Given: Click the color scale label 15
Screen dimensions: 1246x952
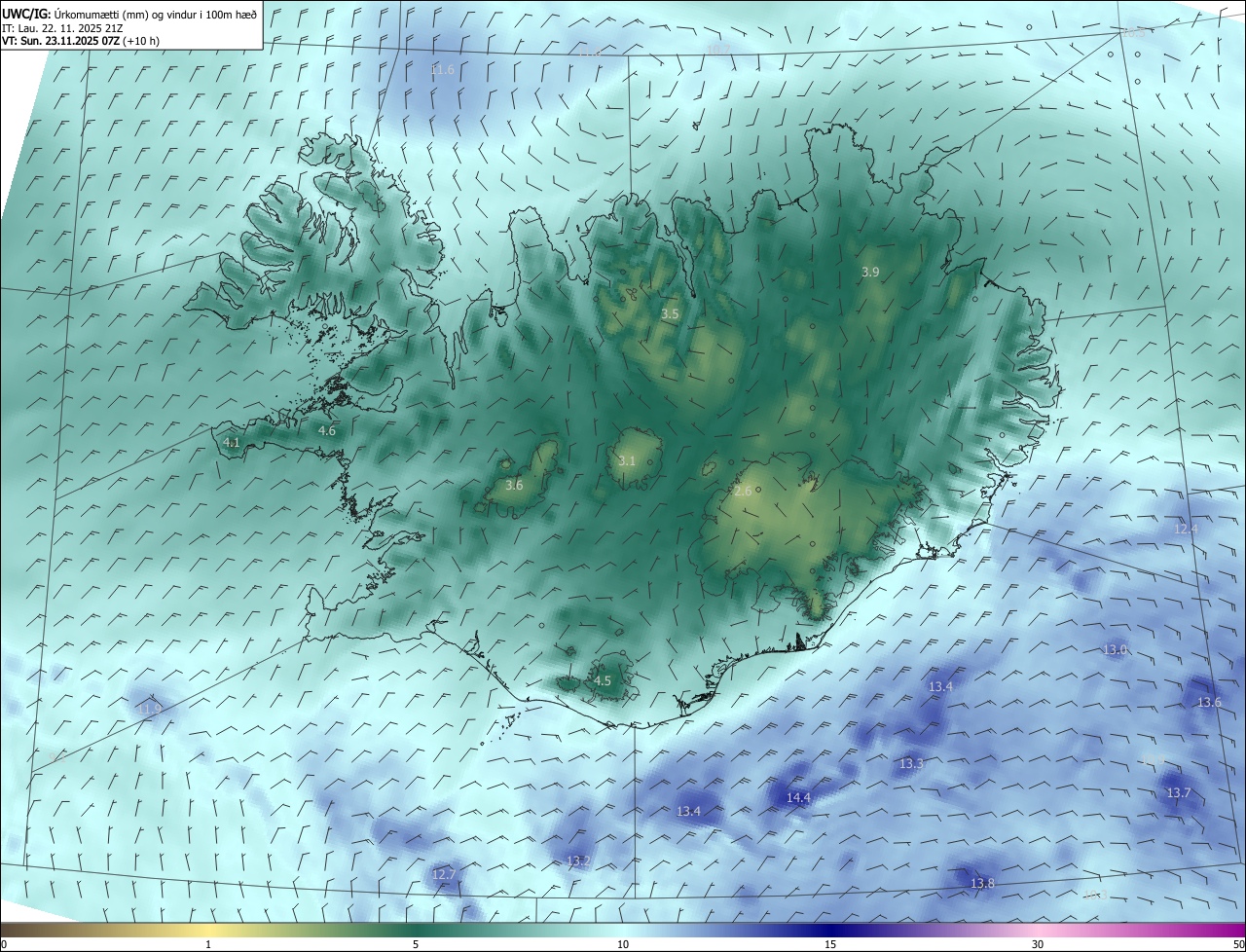Looking at the screenshot, I should coord(830,944).
